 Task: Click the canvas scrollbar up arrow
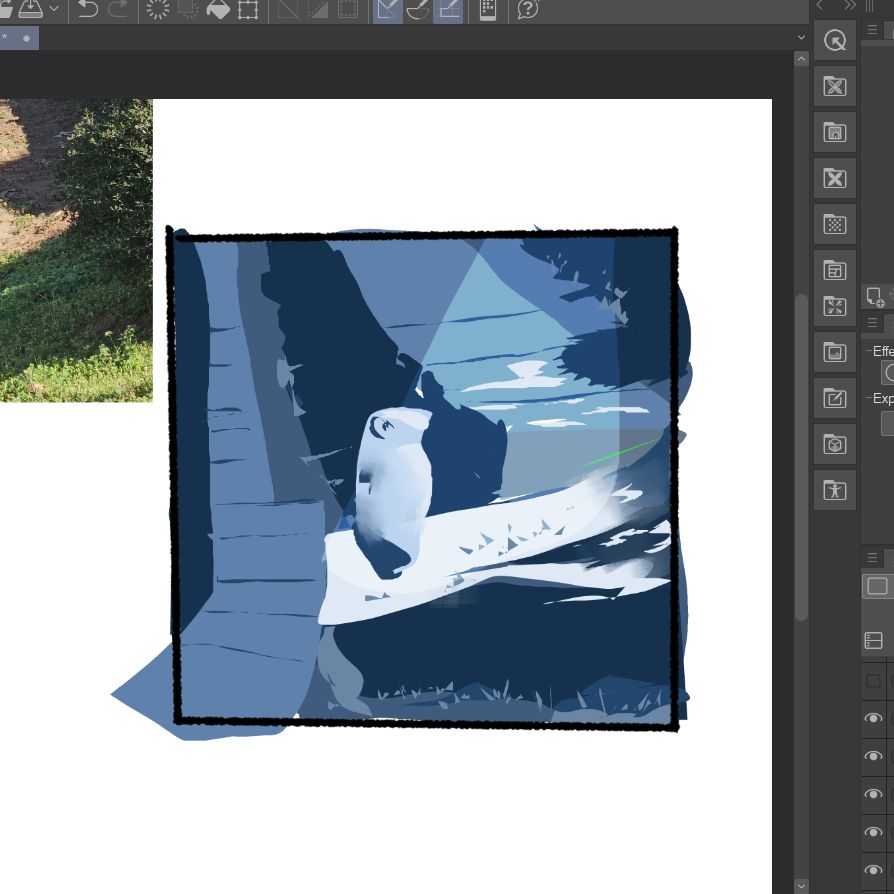click(801, 59)
